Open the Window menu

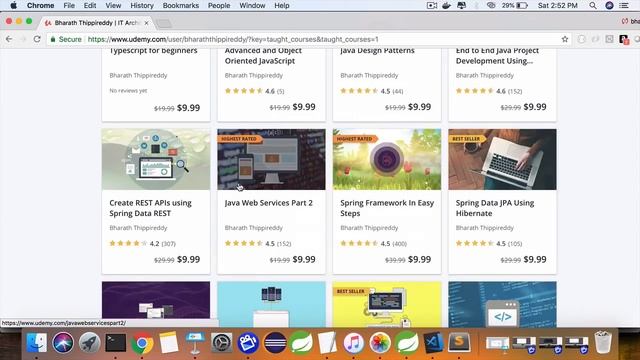pos(252,5)
